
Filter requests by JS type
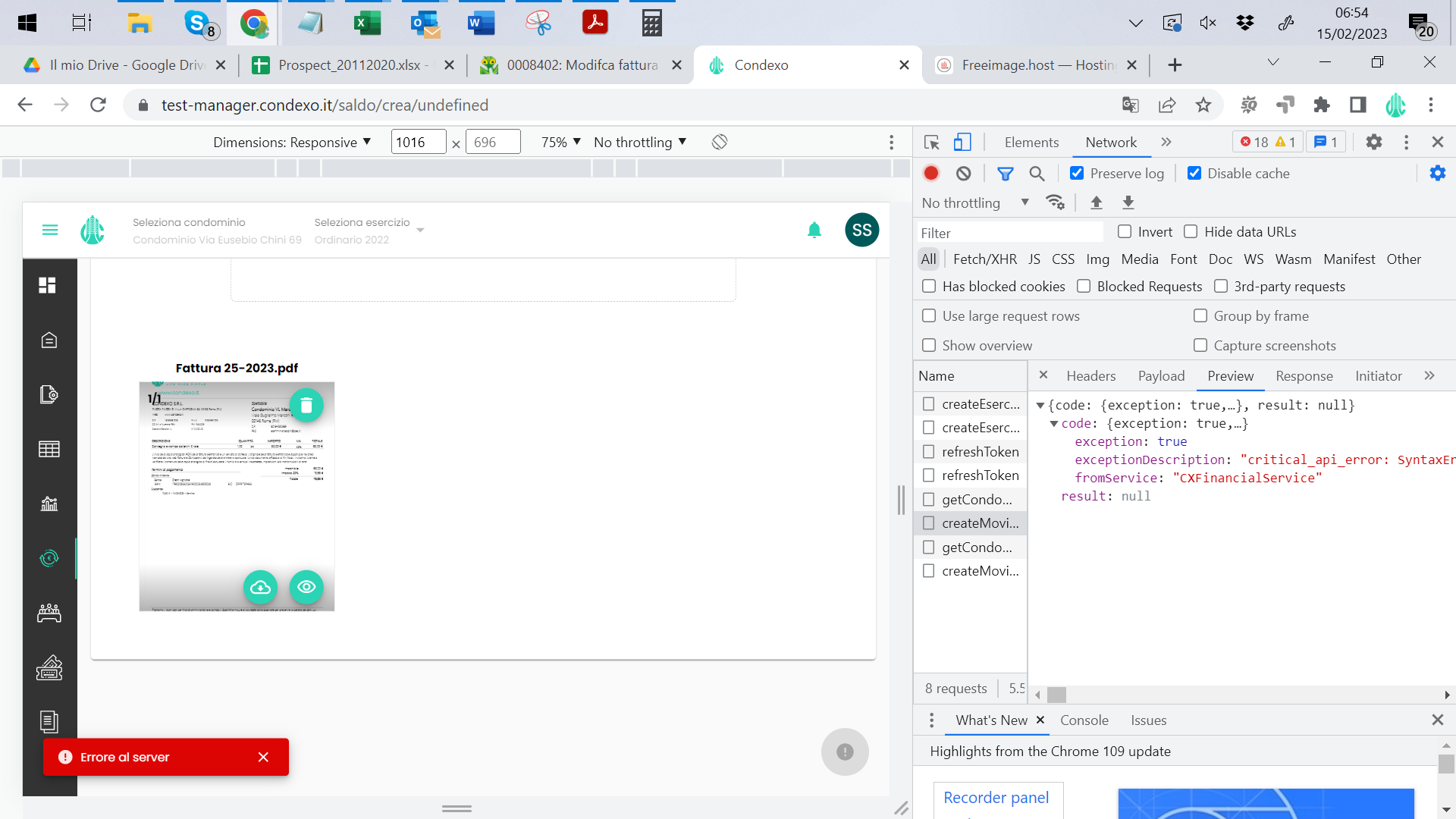(1034, 259)
